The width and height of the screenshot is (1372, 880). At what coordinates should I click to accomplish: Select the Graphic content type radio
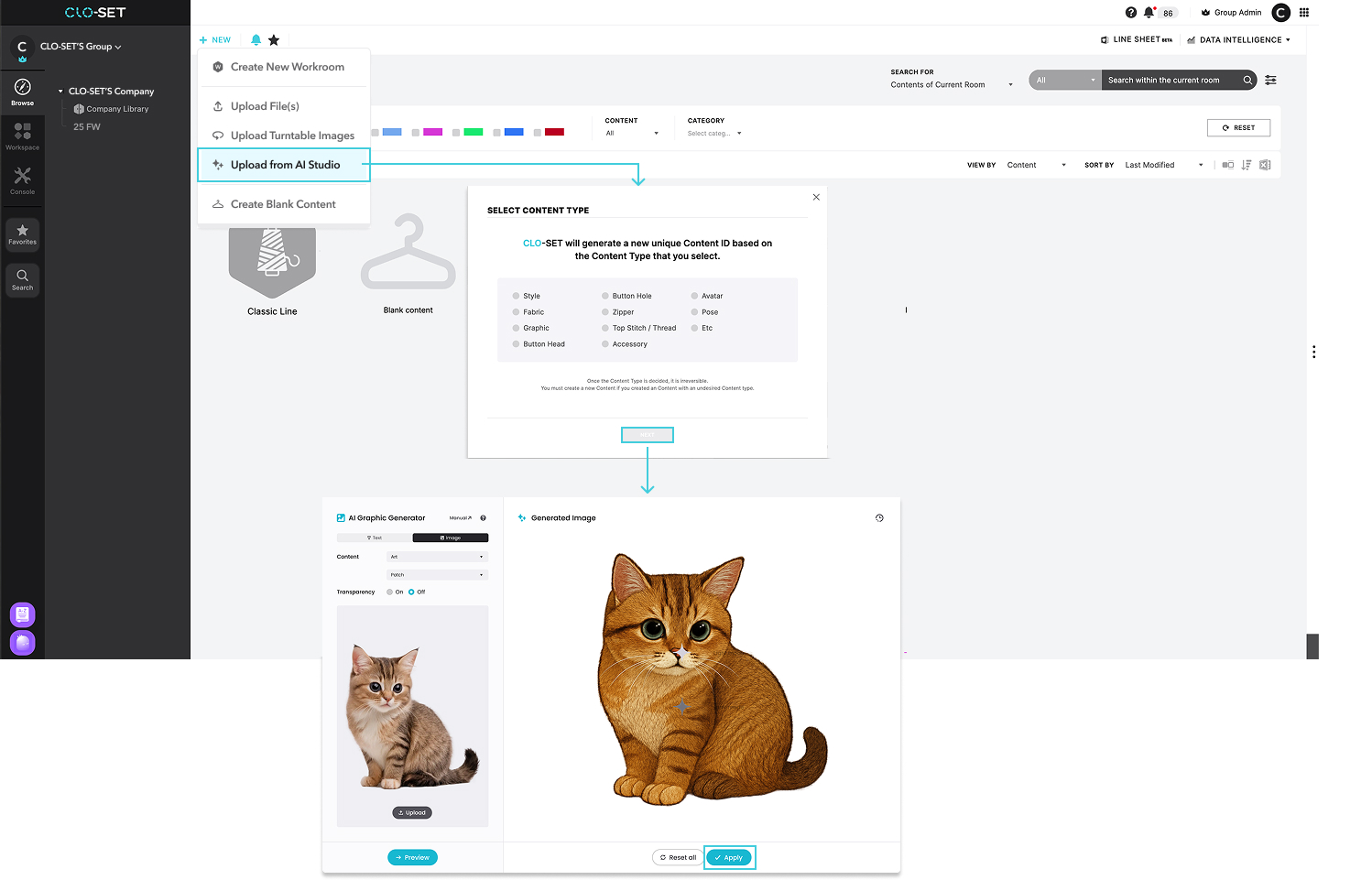516,328
